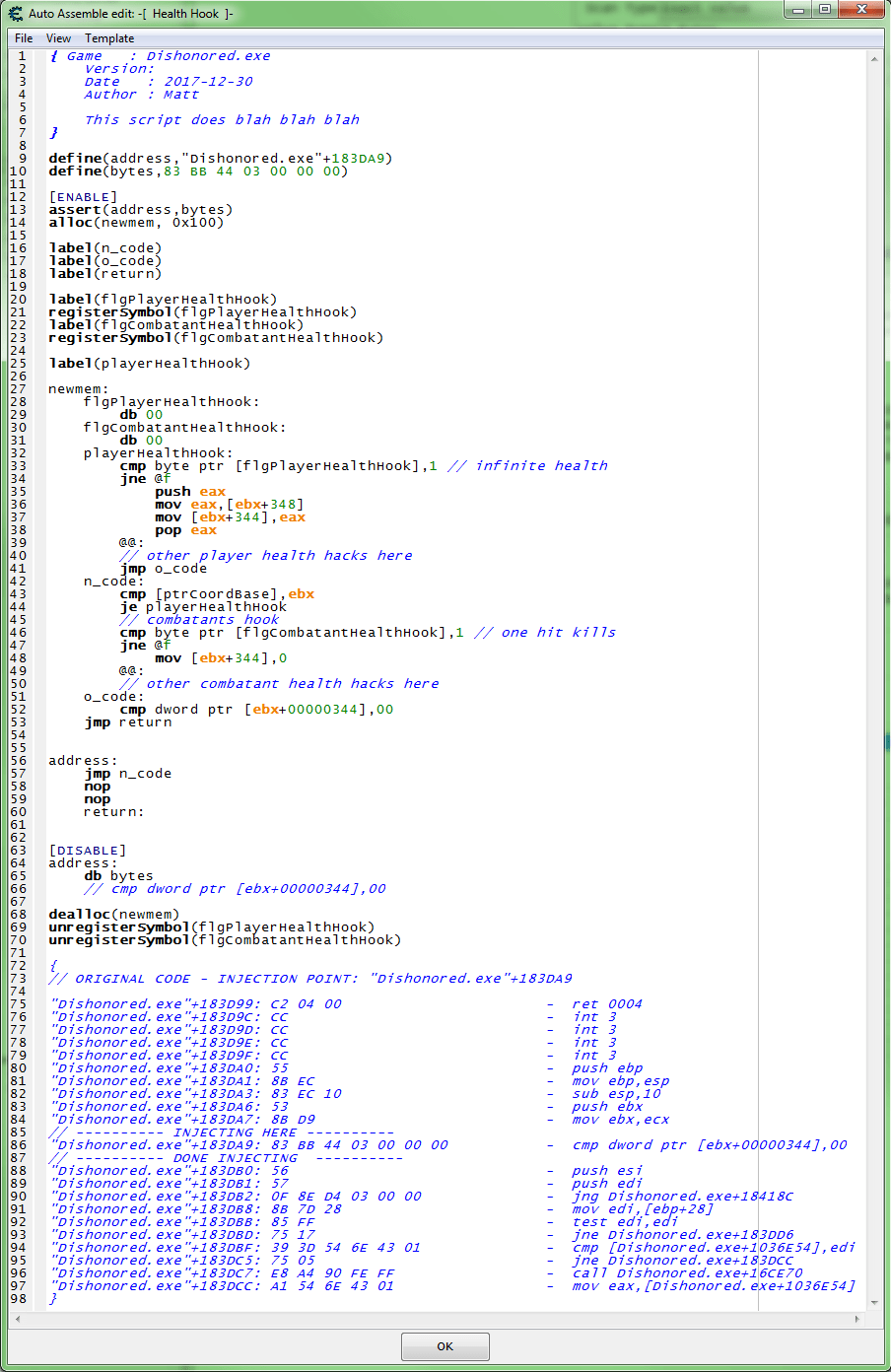This screenshot has height=1372, width=891.
Task: Click the horizontal scrollbar left arrow
Action: (17, 1318)
